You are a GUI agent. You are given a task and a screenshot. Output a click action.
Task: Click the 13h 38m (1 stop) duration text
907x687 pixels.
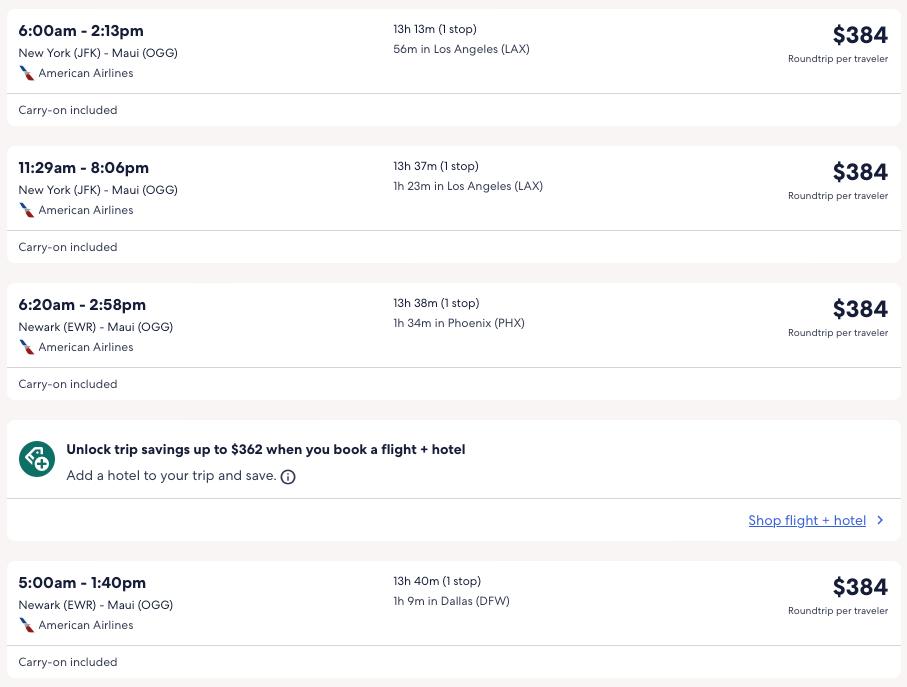point(436,303)
